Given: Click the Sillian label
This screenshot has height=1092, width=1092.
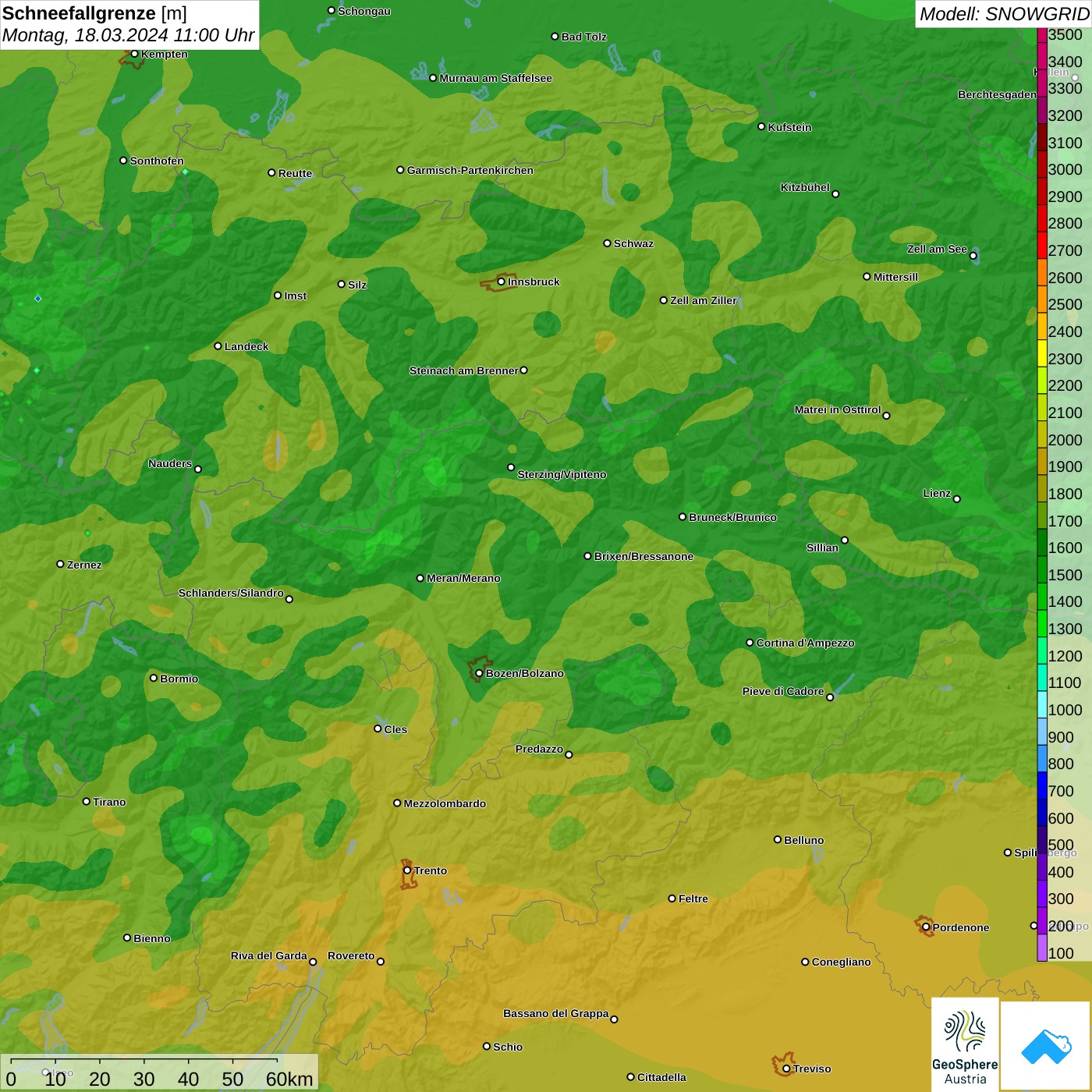Looking at the screenshot, I should click(x=822, y=548).
